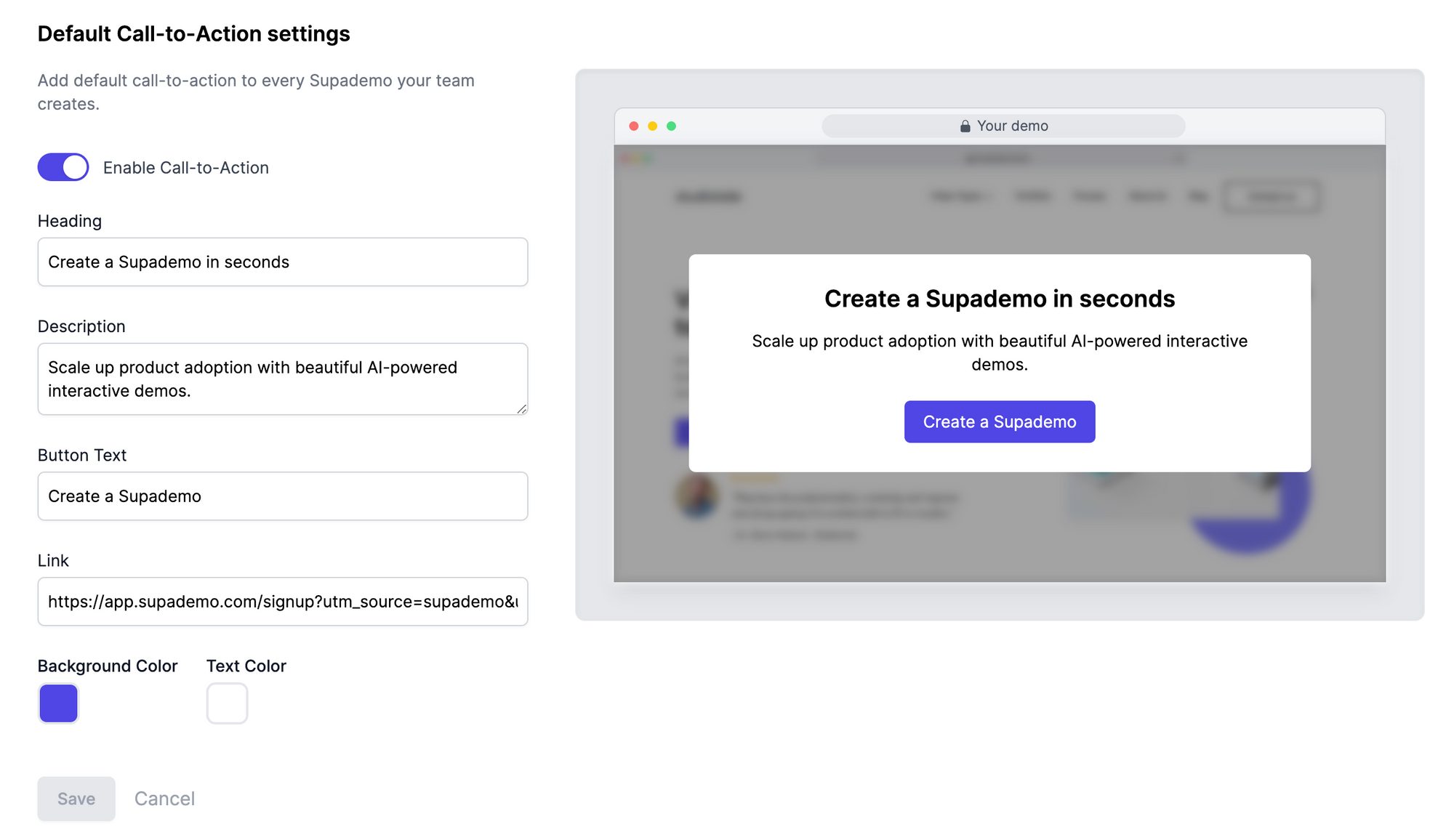This screenshot has width=1454, height=840.
Task: Select the Link URL field
Action: (x=283, y=602)
